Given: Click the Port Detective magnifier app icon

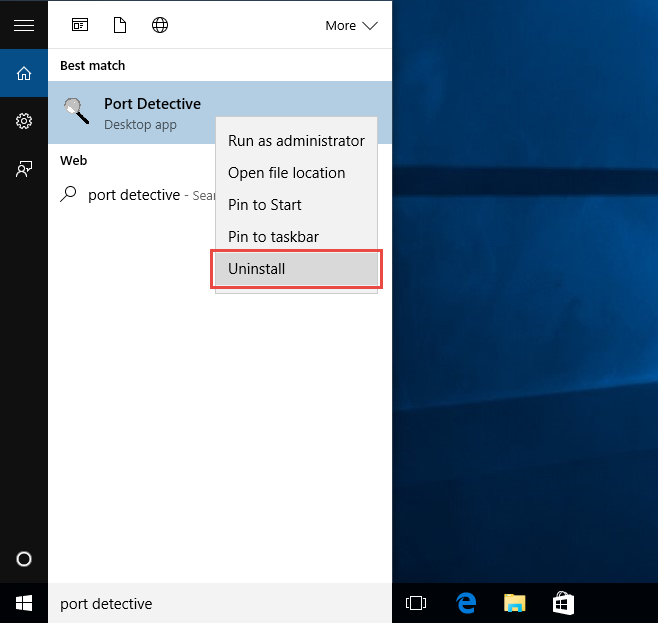Looking at the screenshot, I should pos(76,111).
